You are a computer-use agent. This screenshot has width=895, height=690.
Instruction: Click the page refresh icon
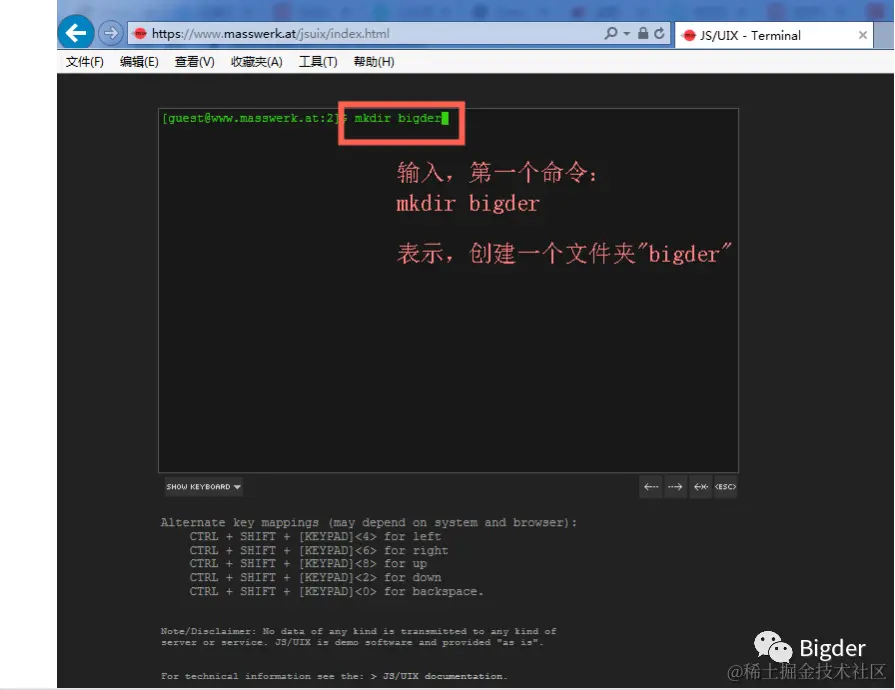pos(659,33)
